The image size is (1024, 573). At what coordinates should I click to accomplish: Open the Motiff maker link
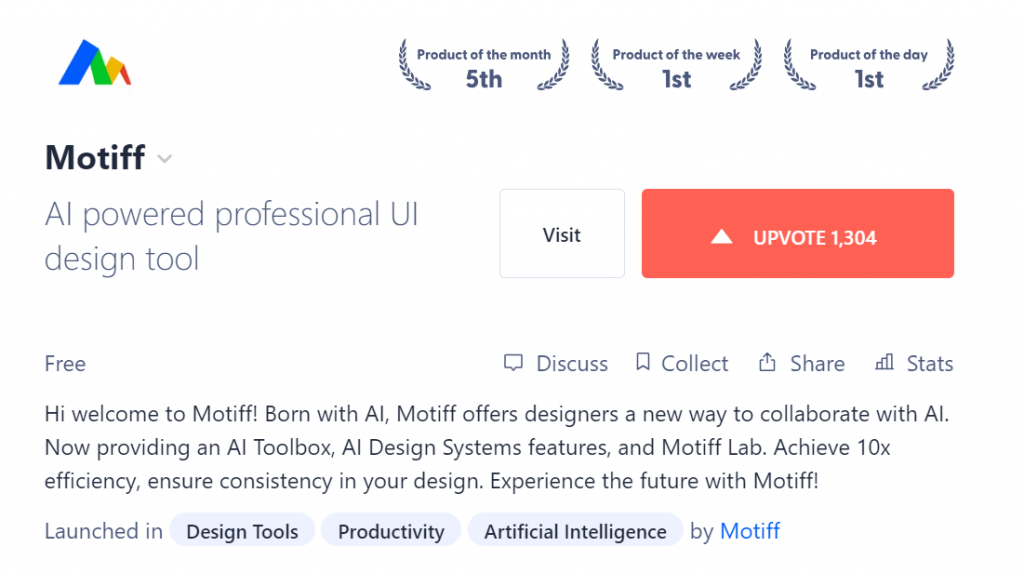tap(750, 531)
